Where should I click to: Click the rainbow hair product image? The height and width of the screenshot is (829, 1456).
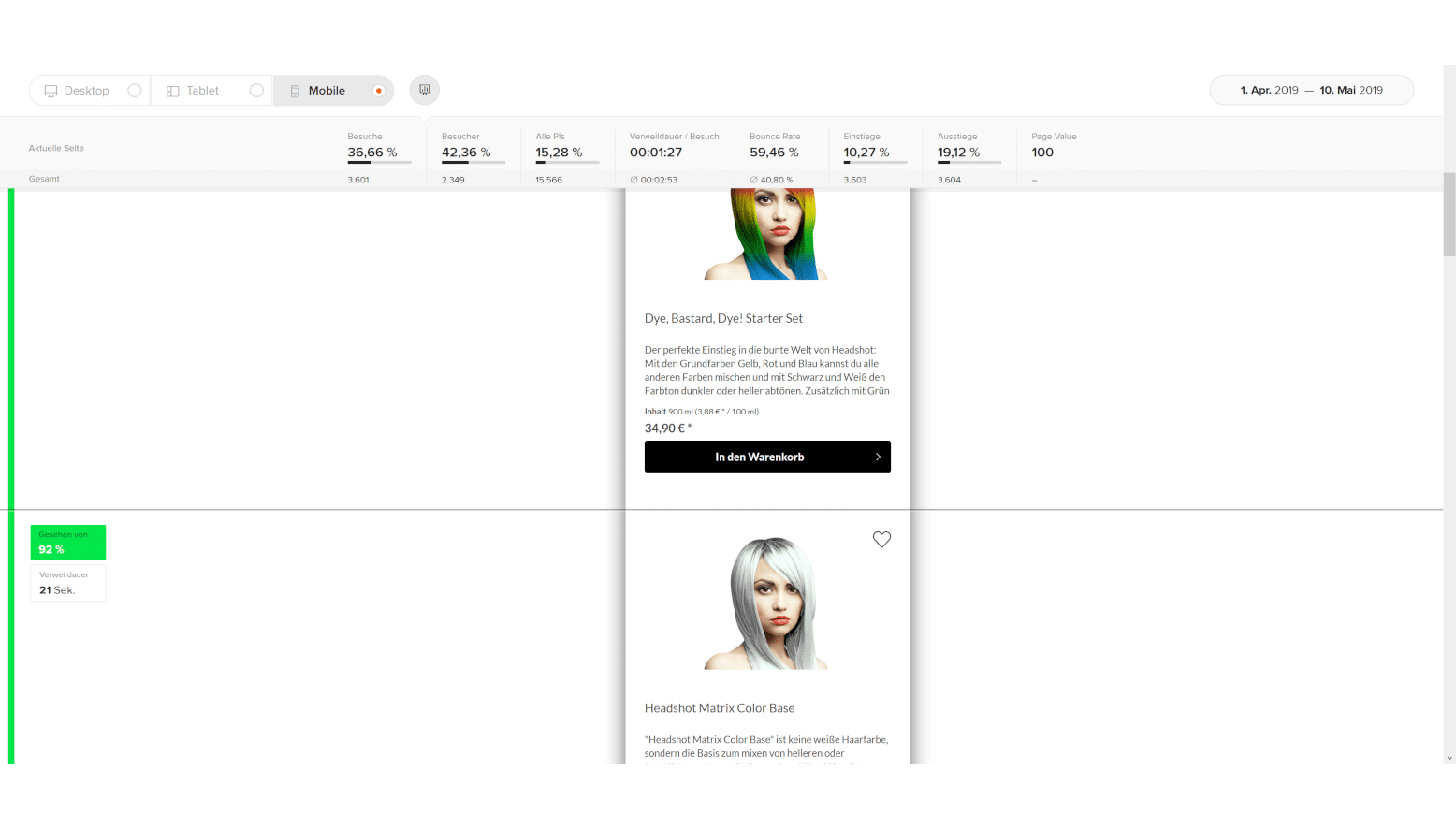[x=767, y=234]
